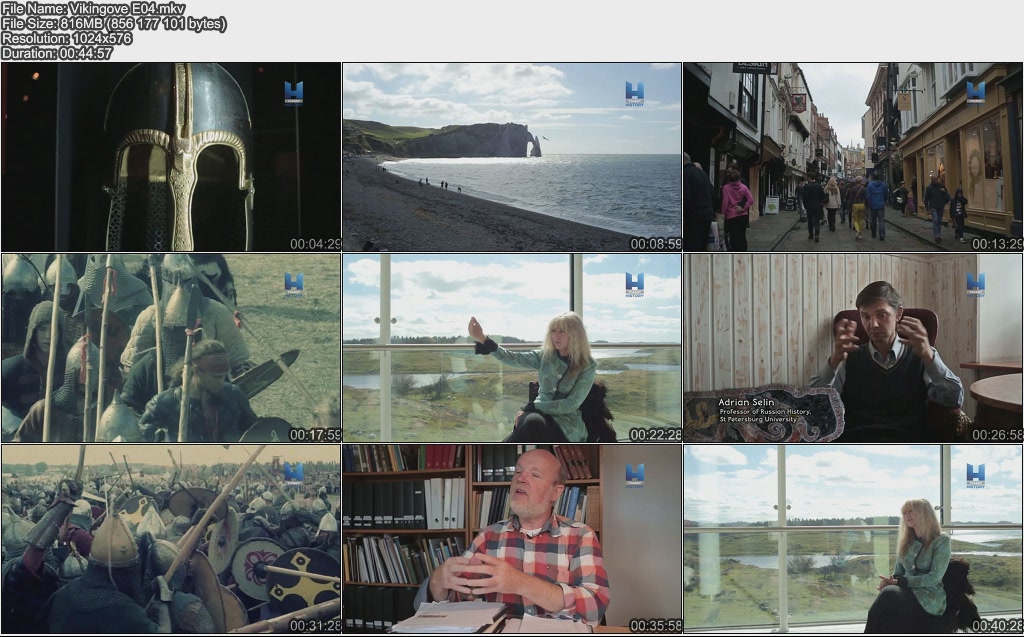Click the 00:04:29 timestamp
Screen dimensions: 1024x637
click(x=315, y=244)
